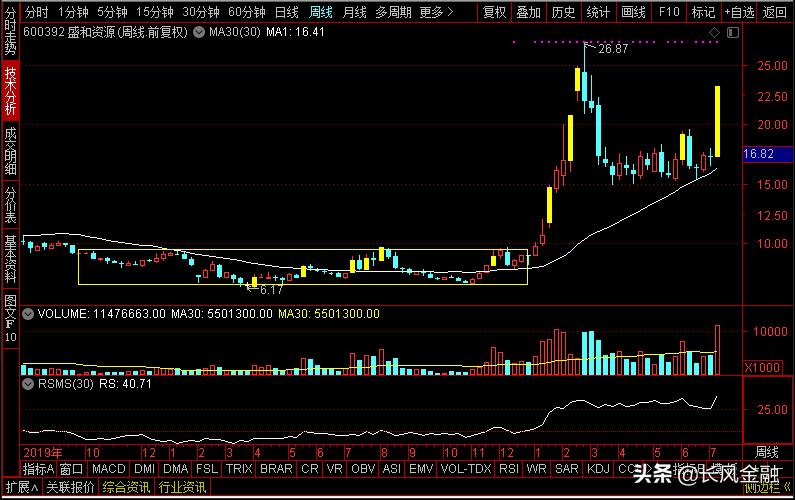Click the 叠加 overlay button
The height and width of the screenshot is (500, 795).
[528, 12]
